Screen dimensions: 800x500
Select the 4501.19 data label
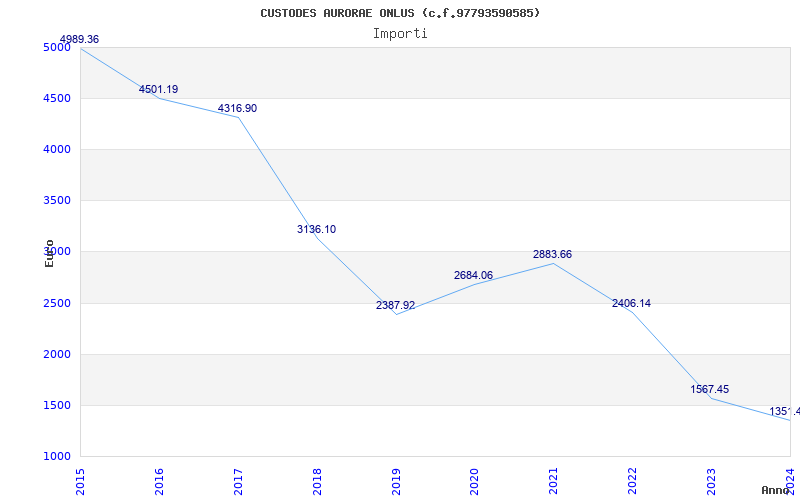coord(159,89)
